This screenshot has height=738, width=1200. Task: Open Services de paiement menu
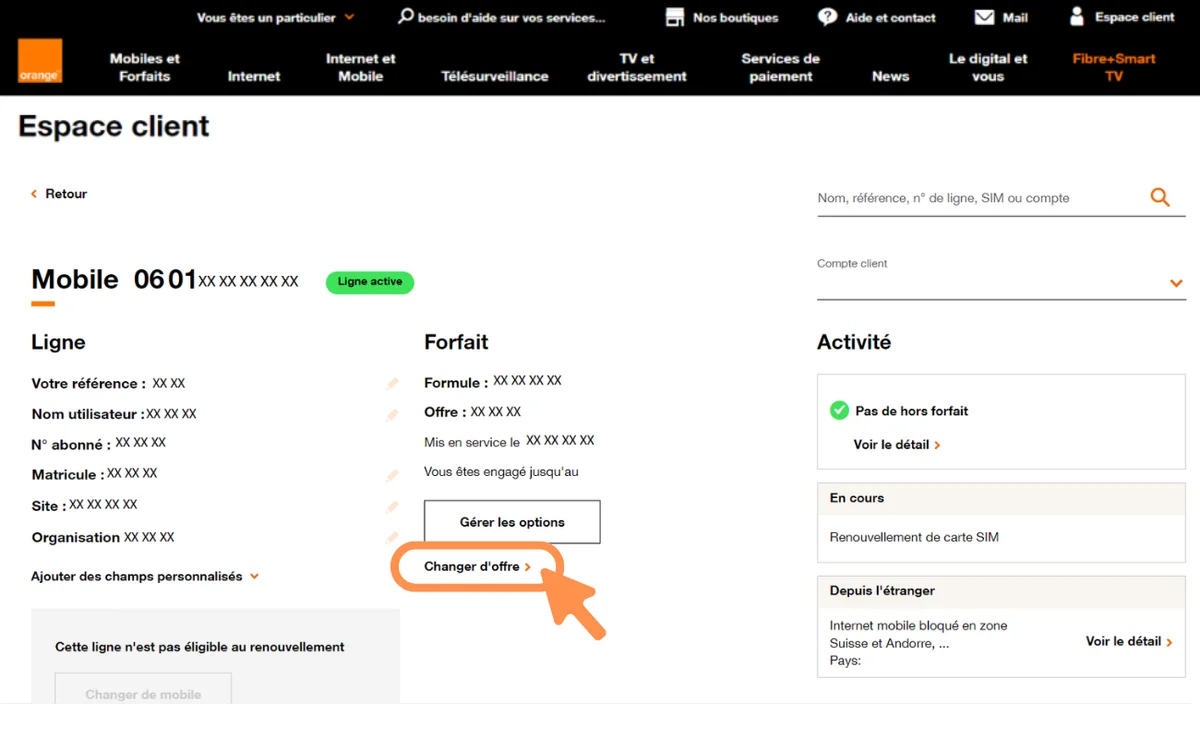coord(781,67)
